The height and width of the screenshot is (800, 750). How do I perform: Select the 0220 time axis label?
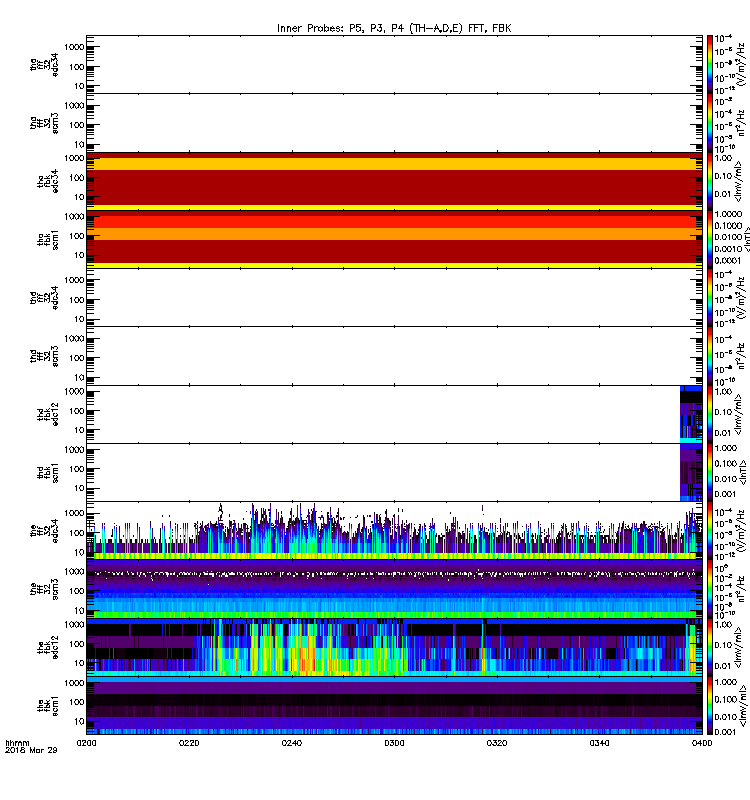pyautogui.click(x=189, y=743)
